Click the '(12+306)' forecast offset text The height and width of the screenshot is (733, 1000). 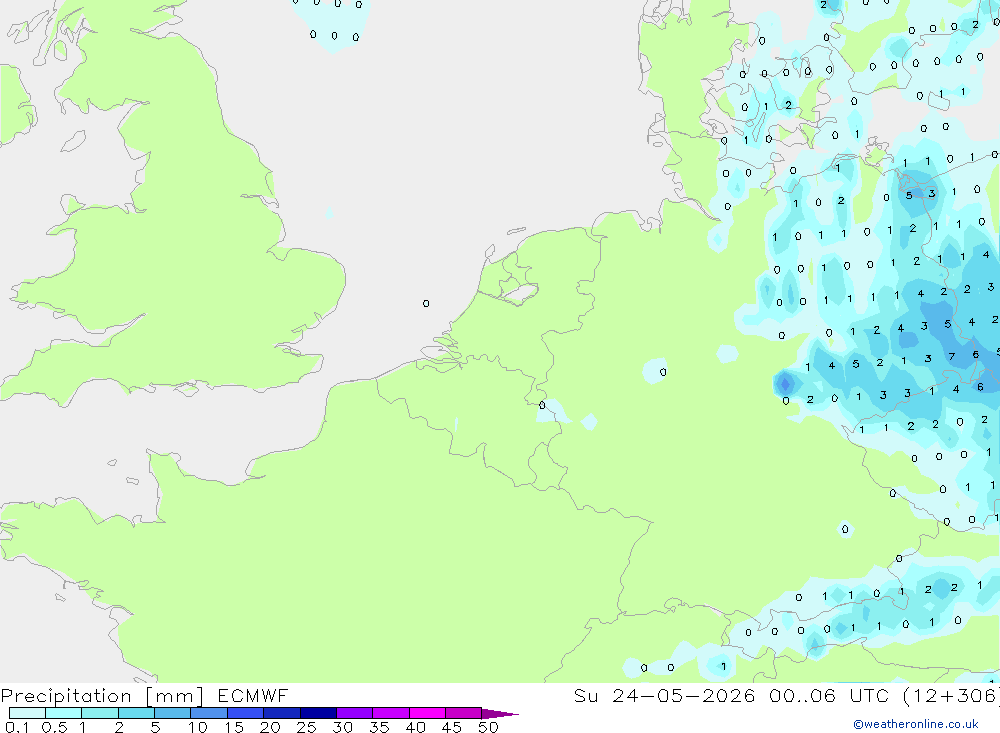pyautogui.click(x=950, y=696)
